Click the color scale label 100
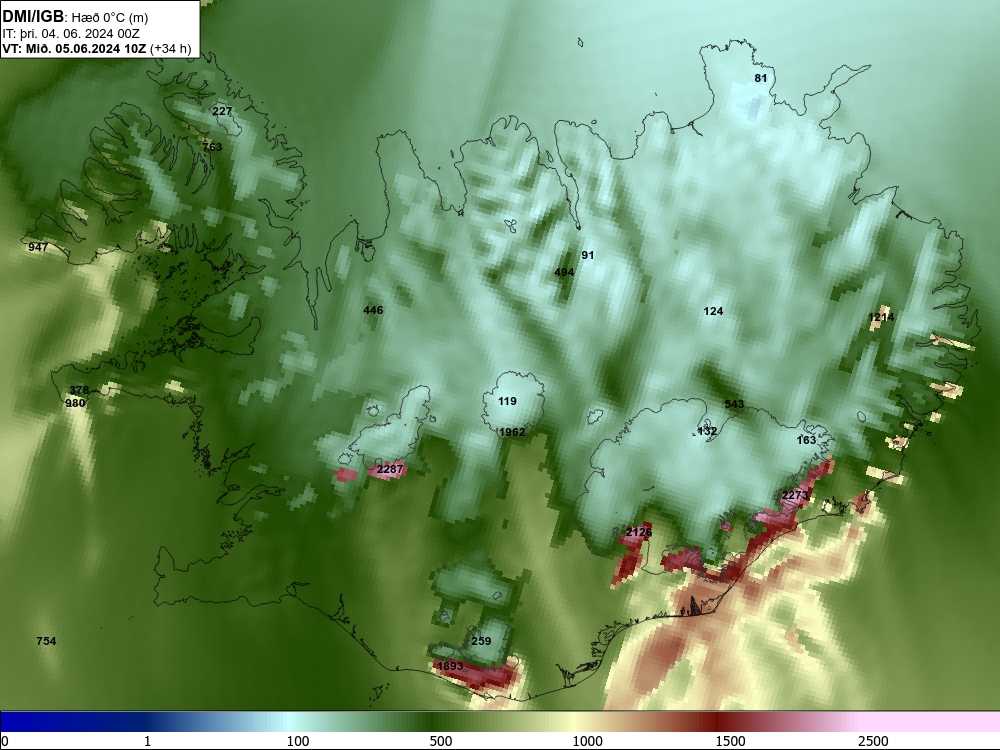 click(298, 741)
